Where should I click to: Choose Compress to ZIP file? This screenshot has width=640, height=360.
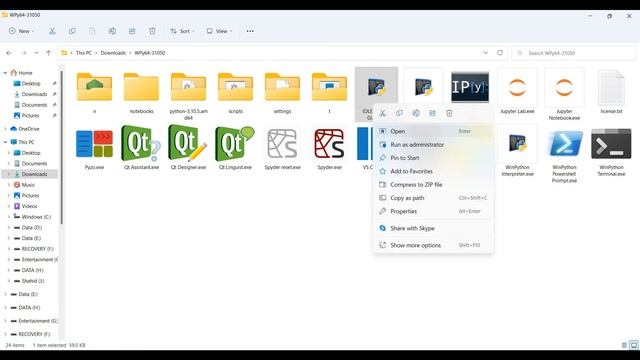[x=433, y=184]
